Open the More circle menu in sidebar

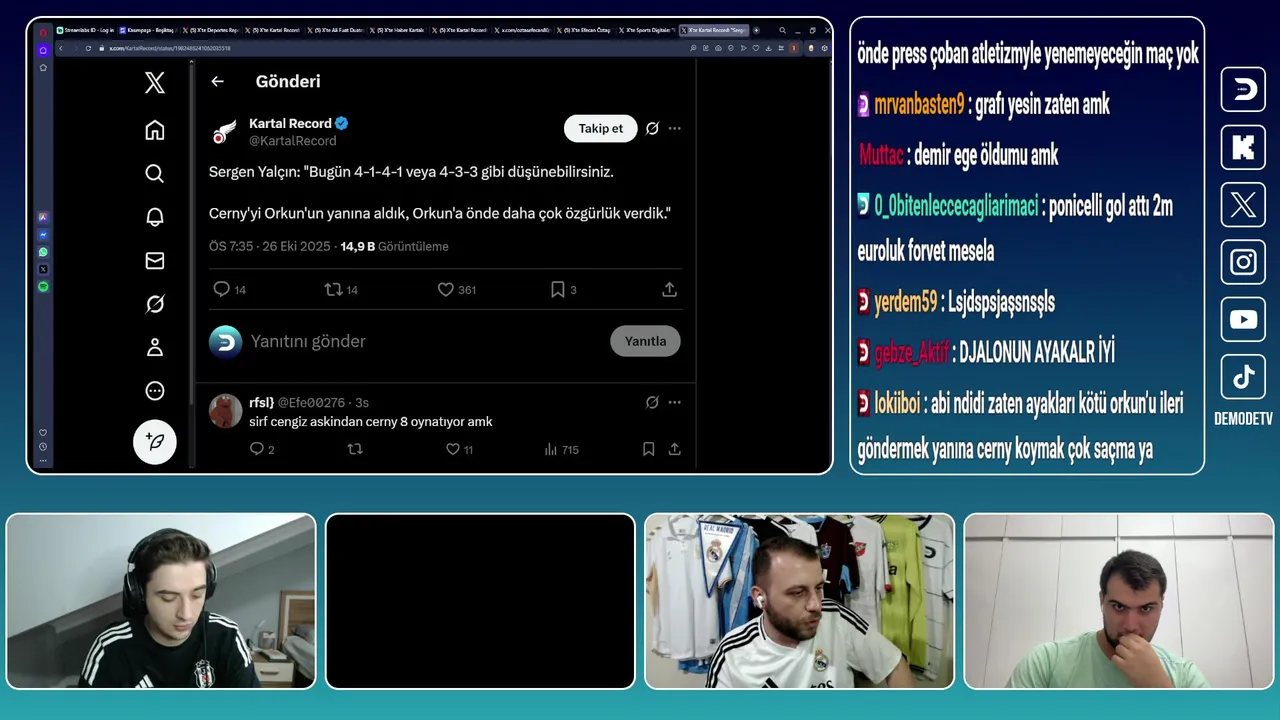155,391
